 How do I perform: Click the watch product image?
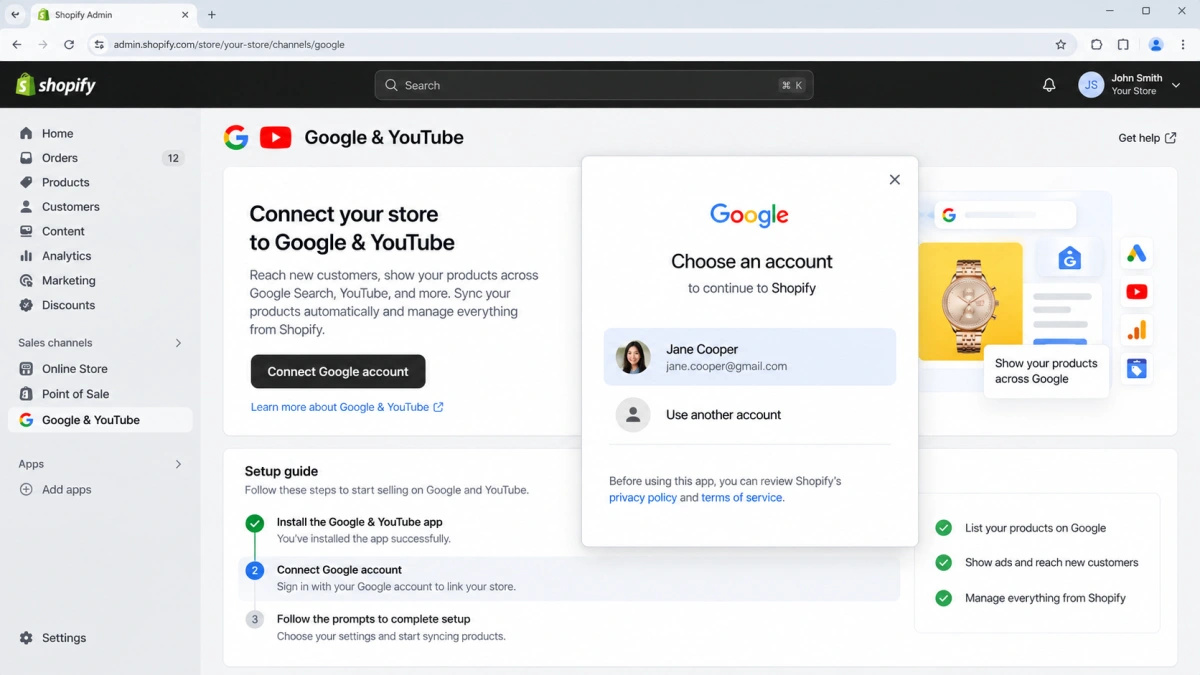pos(970,301)
